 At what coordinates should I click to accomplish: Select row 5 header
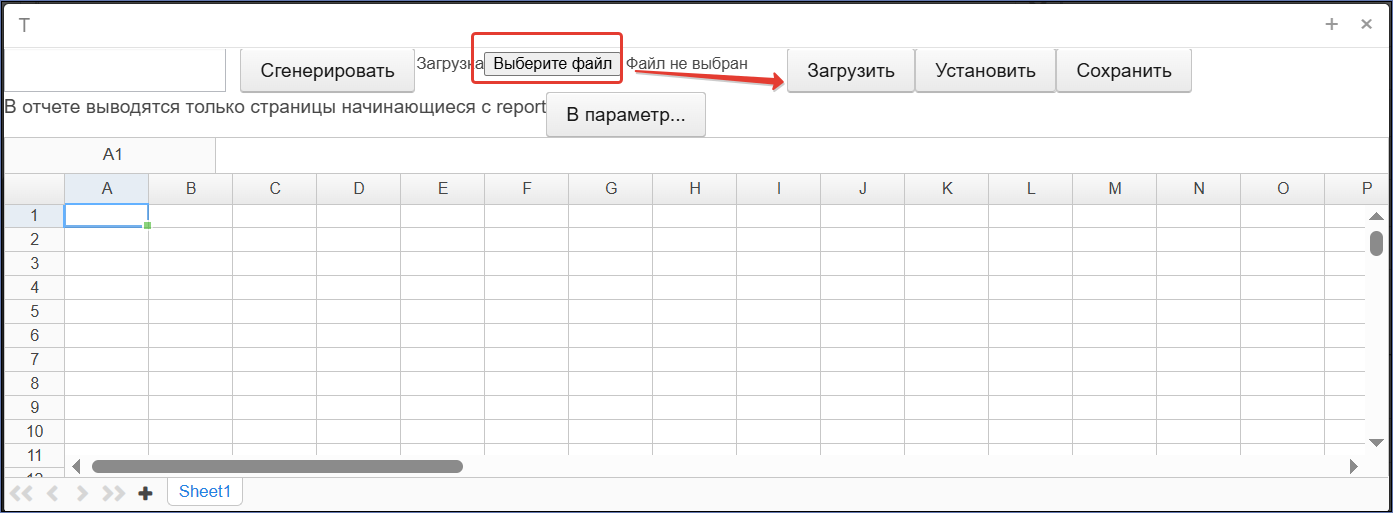click(x=34, y=311)
